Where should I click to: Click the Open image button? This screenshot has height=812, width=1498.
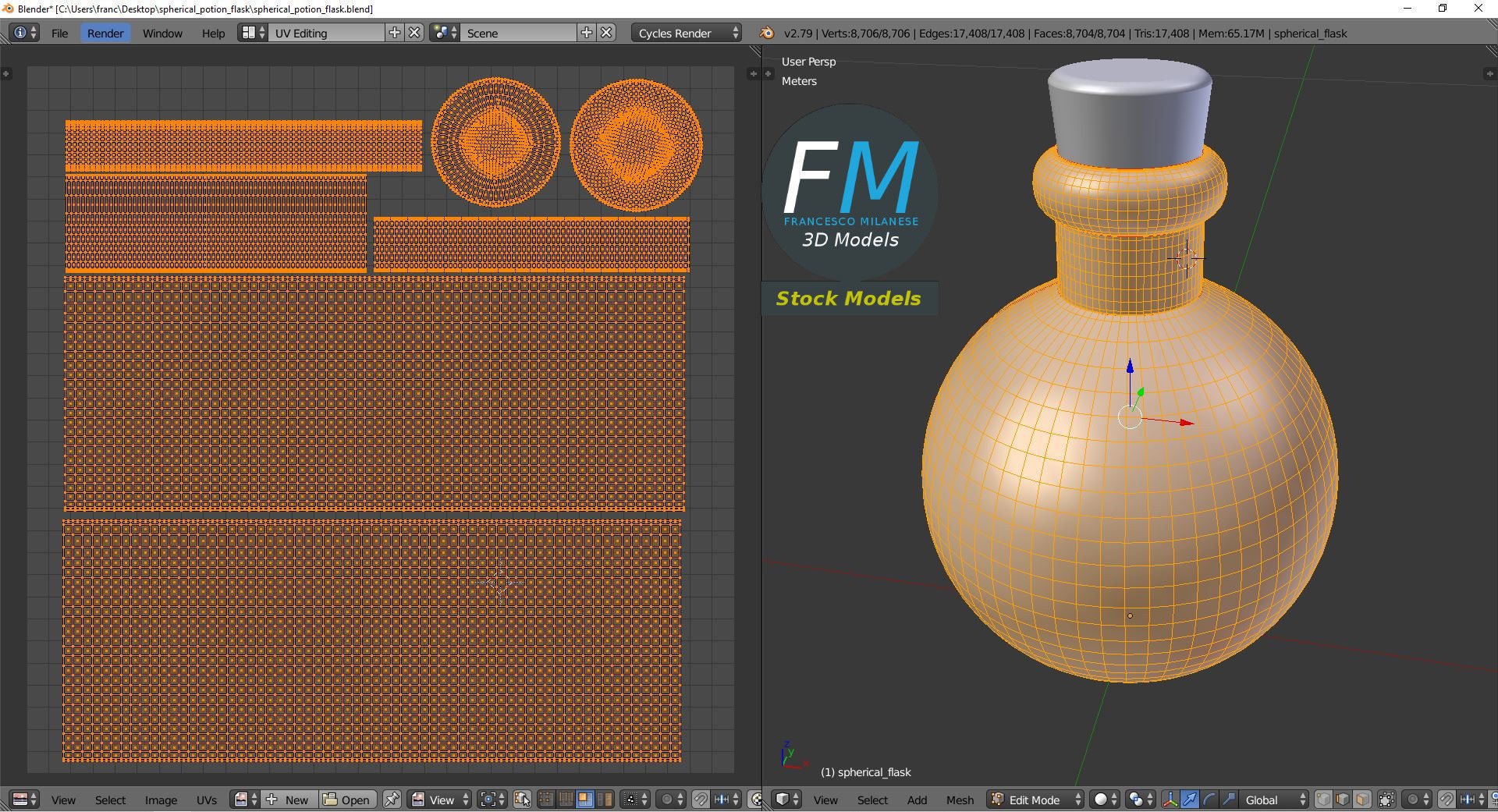(x=348, y=800)
